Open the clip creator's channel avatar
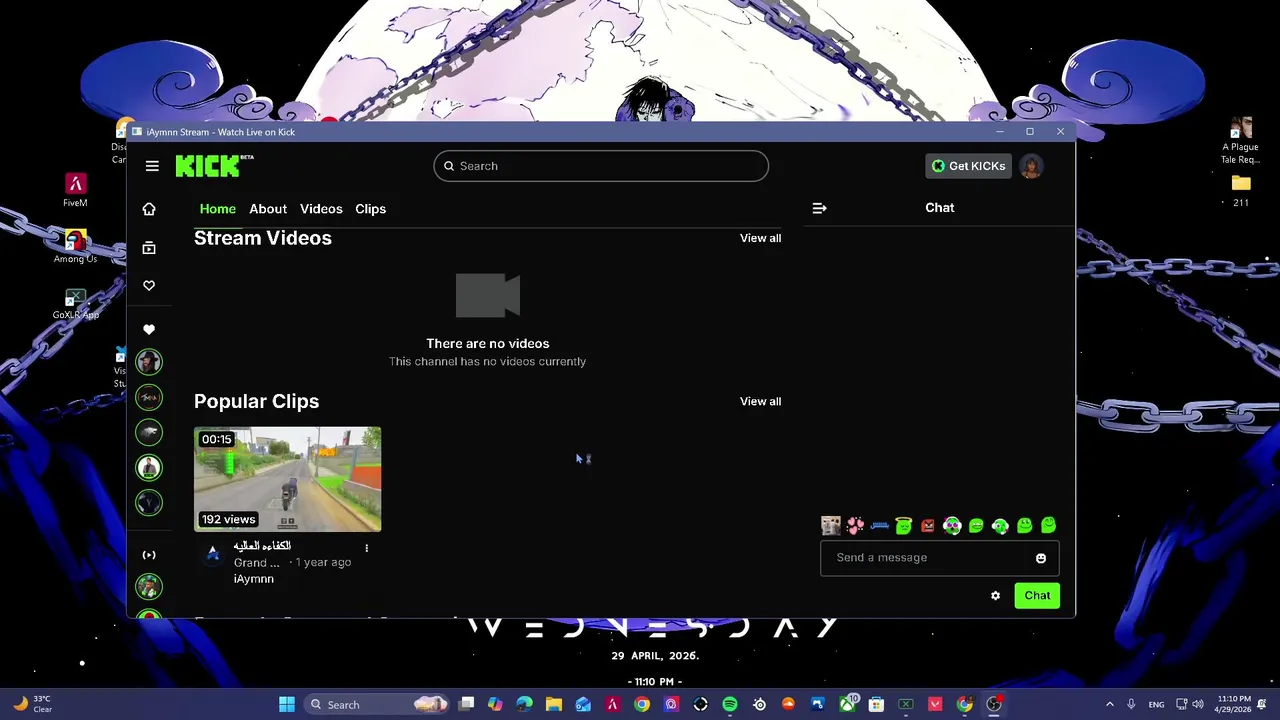 click(x=212, y=553)
